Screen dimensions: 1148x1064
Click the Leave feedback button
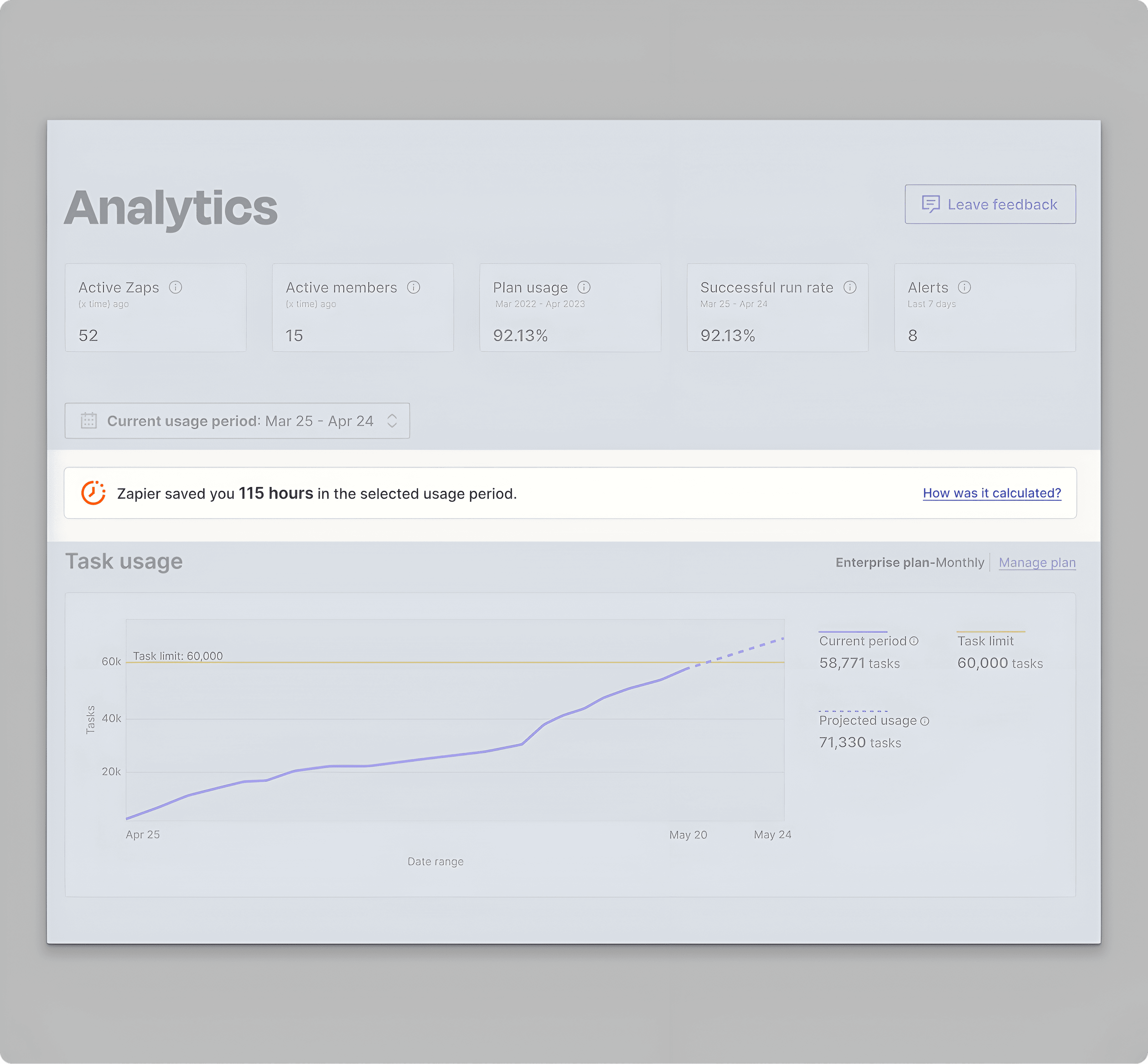[x=990, y=204]
